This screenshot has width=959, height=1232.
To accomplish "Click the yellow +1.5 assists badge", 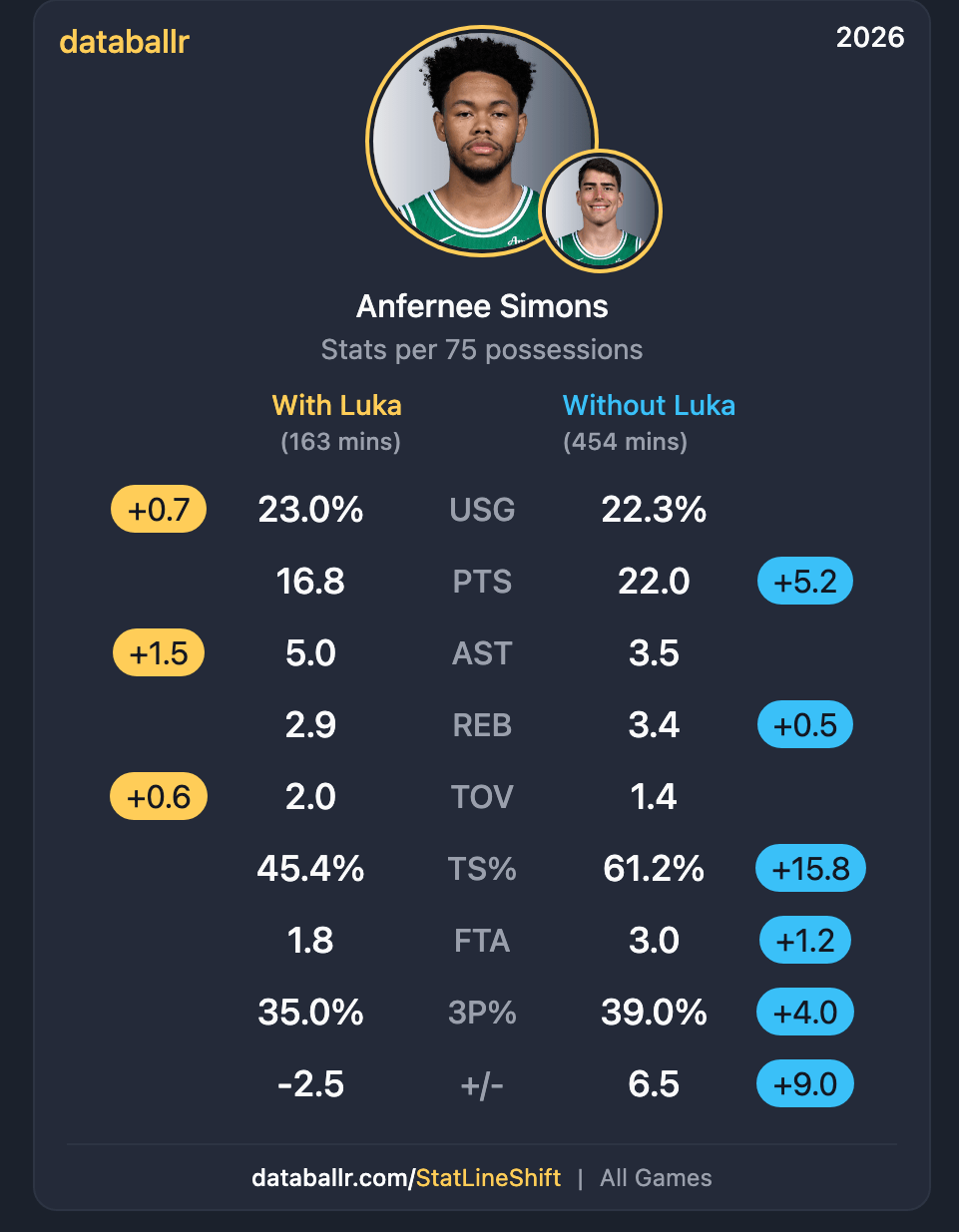I will tap(158, 653).
